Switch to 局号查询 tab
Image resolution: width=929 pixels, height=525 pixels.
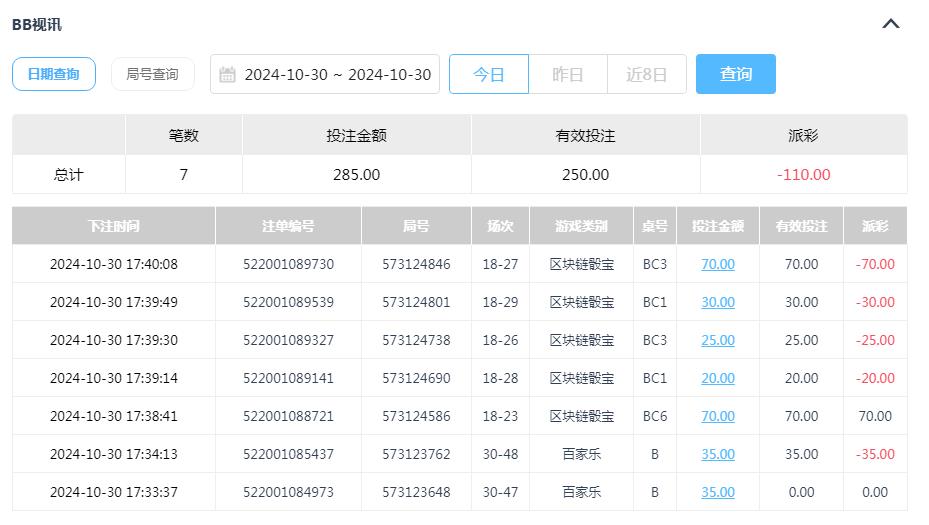click(152, 74)
